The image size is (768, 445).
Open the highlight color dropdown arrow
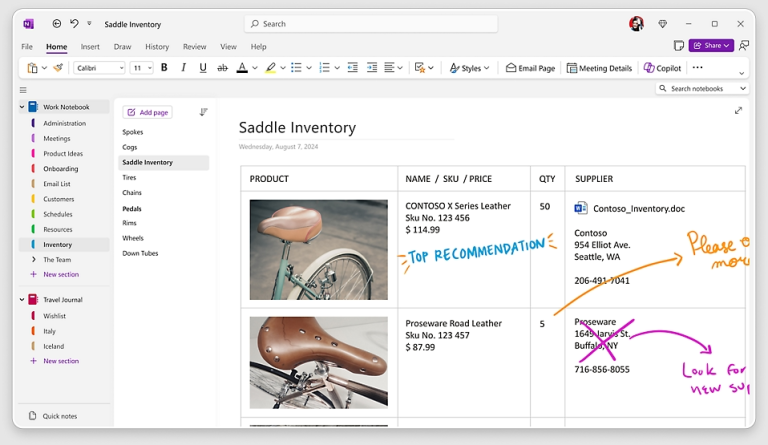(283, 68)
